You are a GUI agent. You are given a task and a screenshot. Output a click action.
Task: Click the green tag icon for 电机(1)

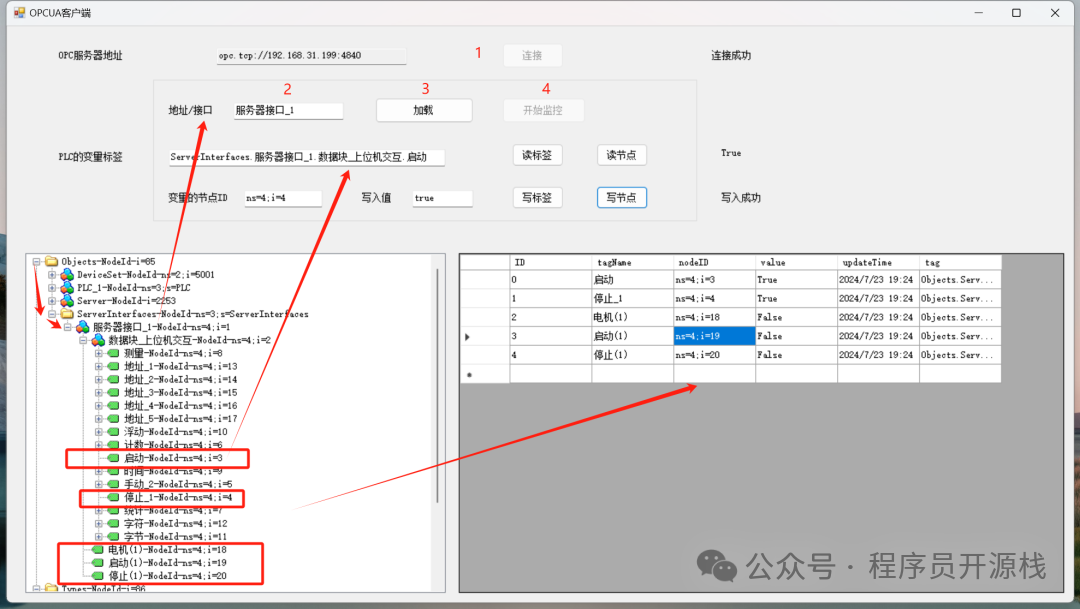click(97, 550)
